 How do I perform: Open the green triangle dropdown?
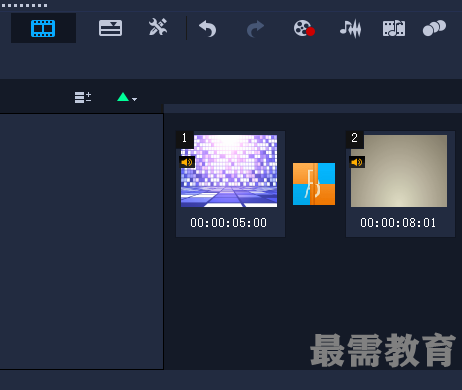coord(127,97)
